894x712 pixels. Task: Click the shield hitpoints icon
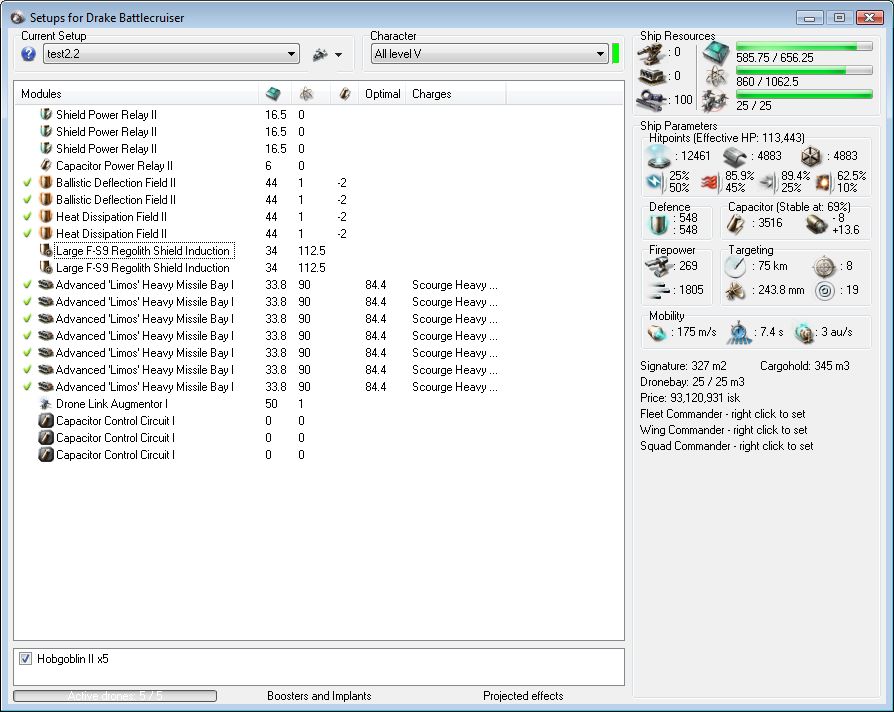pos(658,156)
